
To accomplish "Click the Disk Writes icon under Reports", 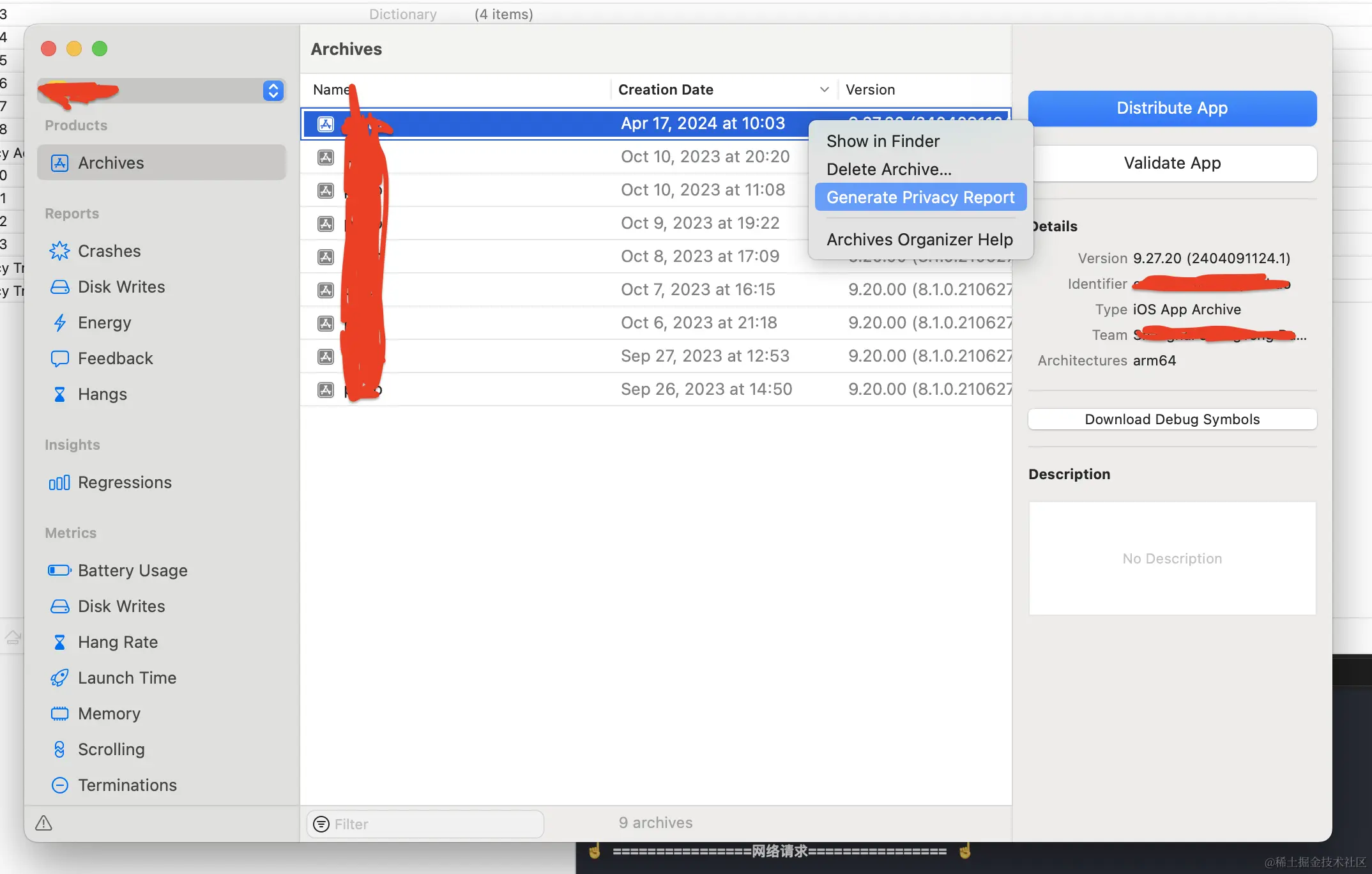I will point(59,287).
